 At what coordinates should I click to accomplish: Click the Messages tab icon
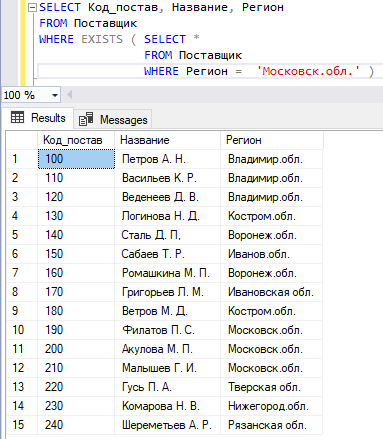[x=86, y=119]
